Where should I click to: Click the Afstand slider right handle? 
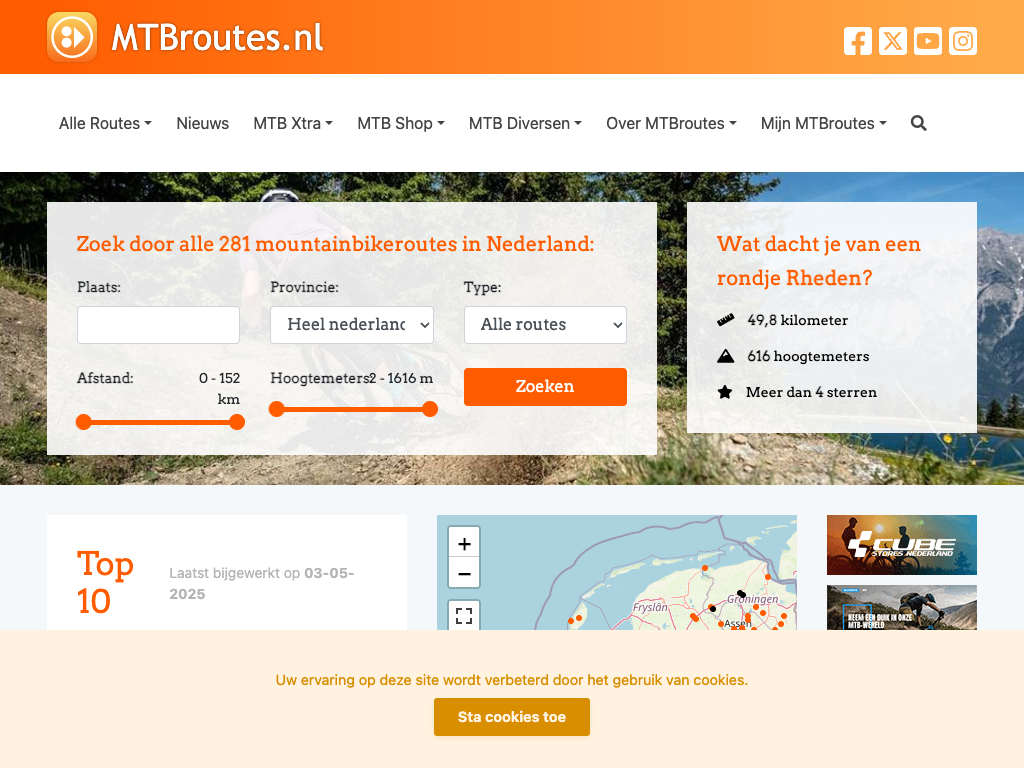(x=237, y=422)
